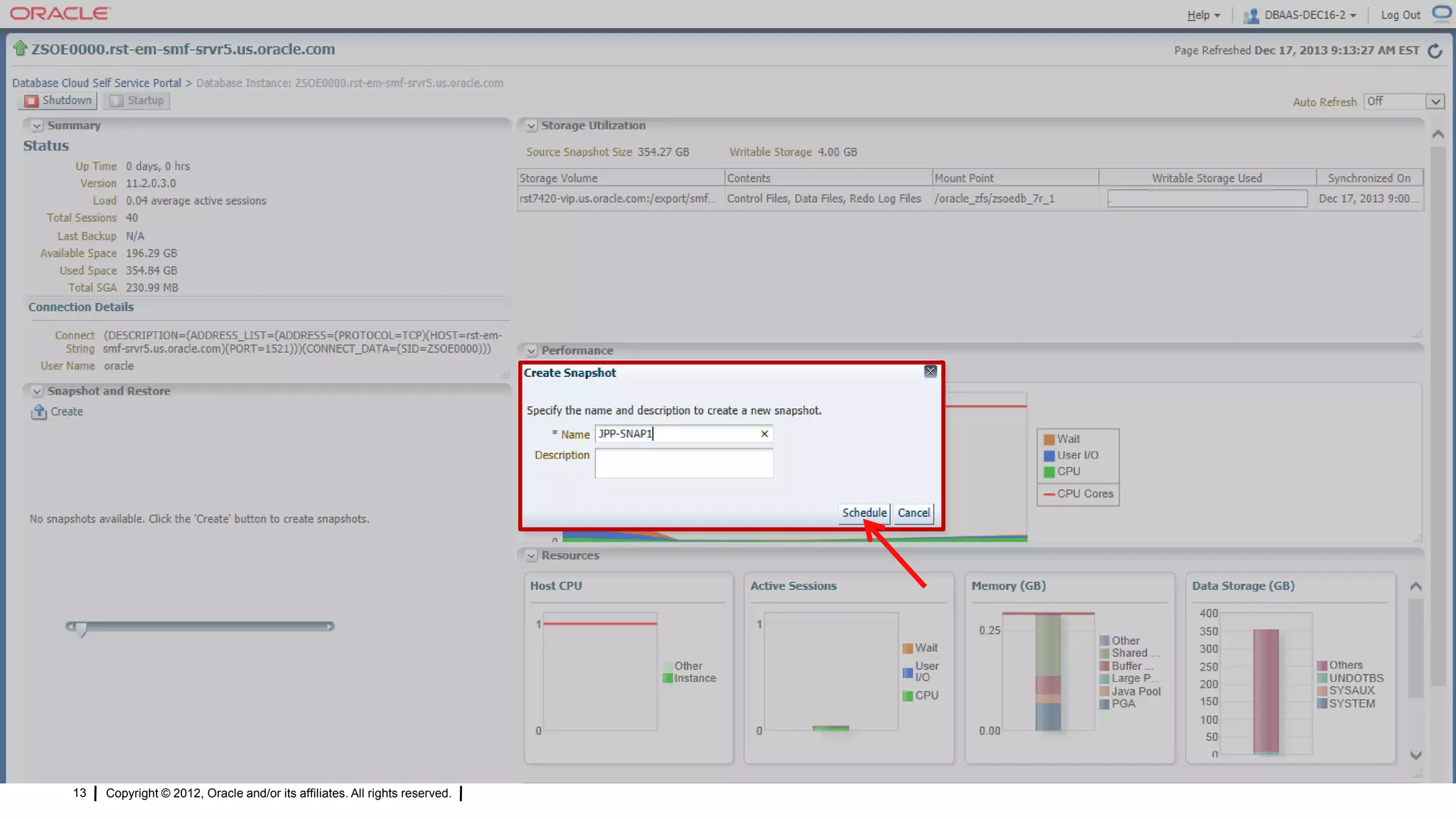1456x819 pixels.
Task: Click the Other legend in Host CPU chart
Action: tap(682, 666)
